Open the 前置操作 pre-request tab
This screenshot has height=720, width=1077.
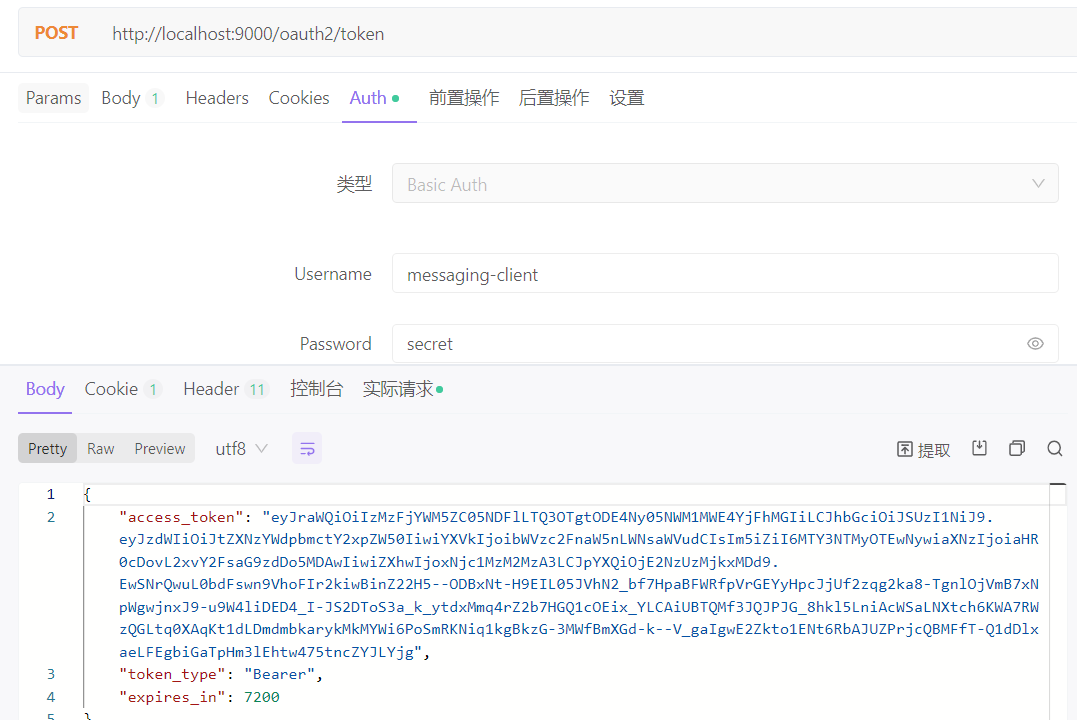click(x=464, y=98)
